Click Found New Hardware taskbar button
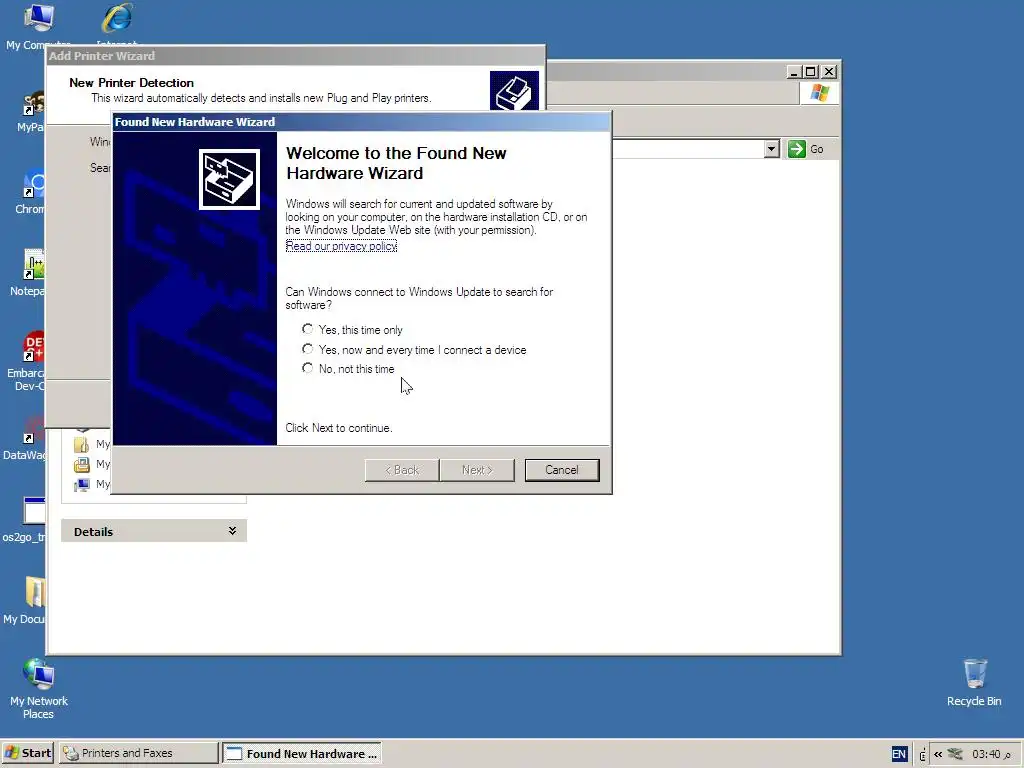This screenshot has width=1024, height=768. 302,753
